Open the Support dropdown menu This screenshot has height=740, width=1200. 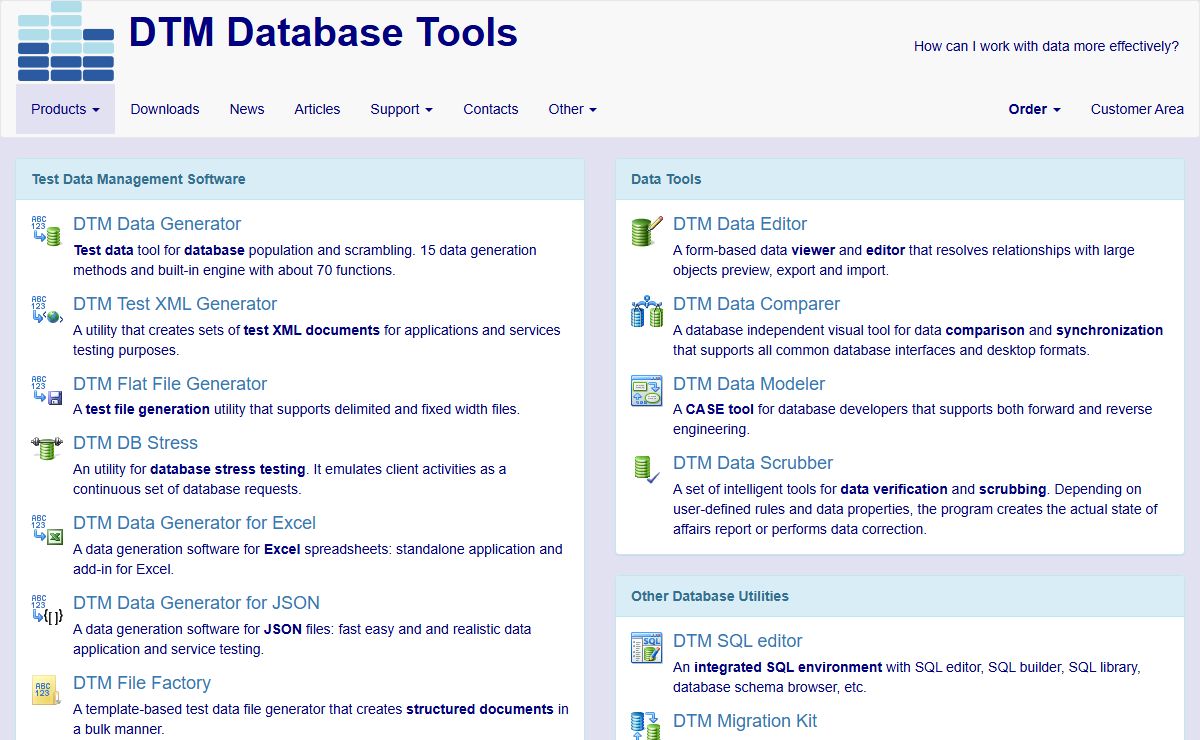pos(401,109)
